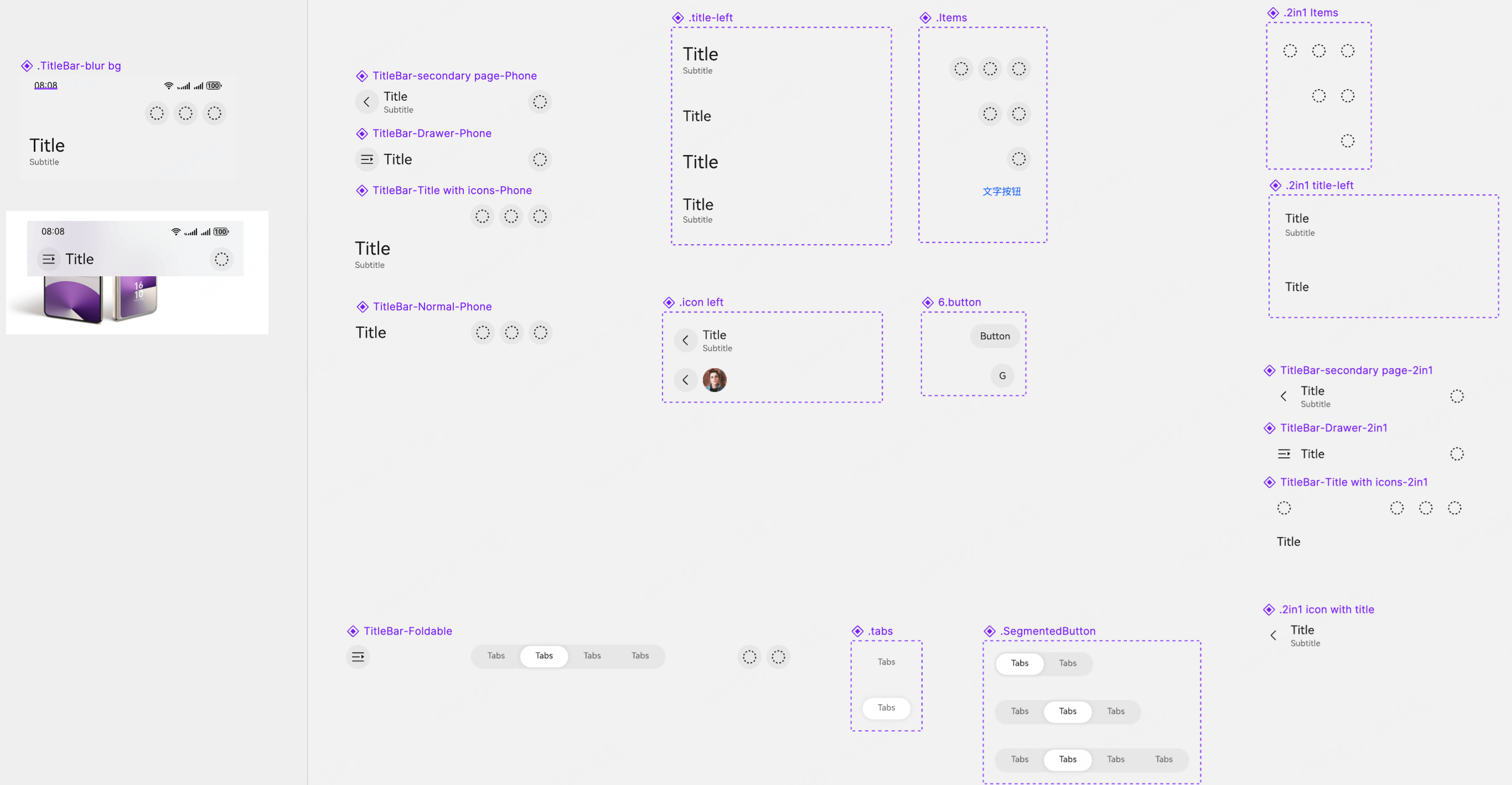Click drawer menu icon in TitleBar-Foldable
This screenshot has width=1512, height=785.
pyautogui.click(x=358, y=657)
